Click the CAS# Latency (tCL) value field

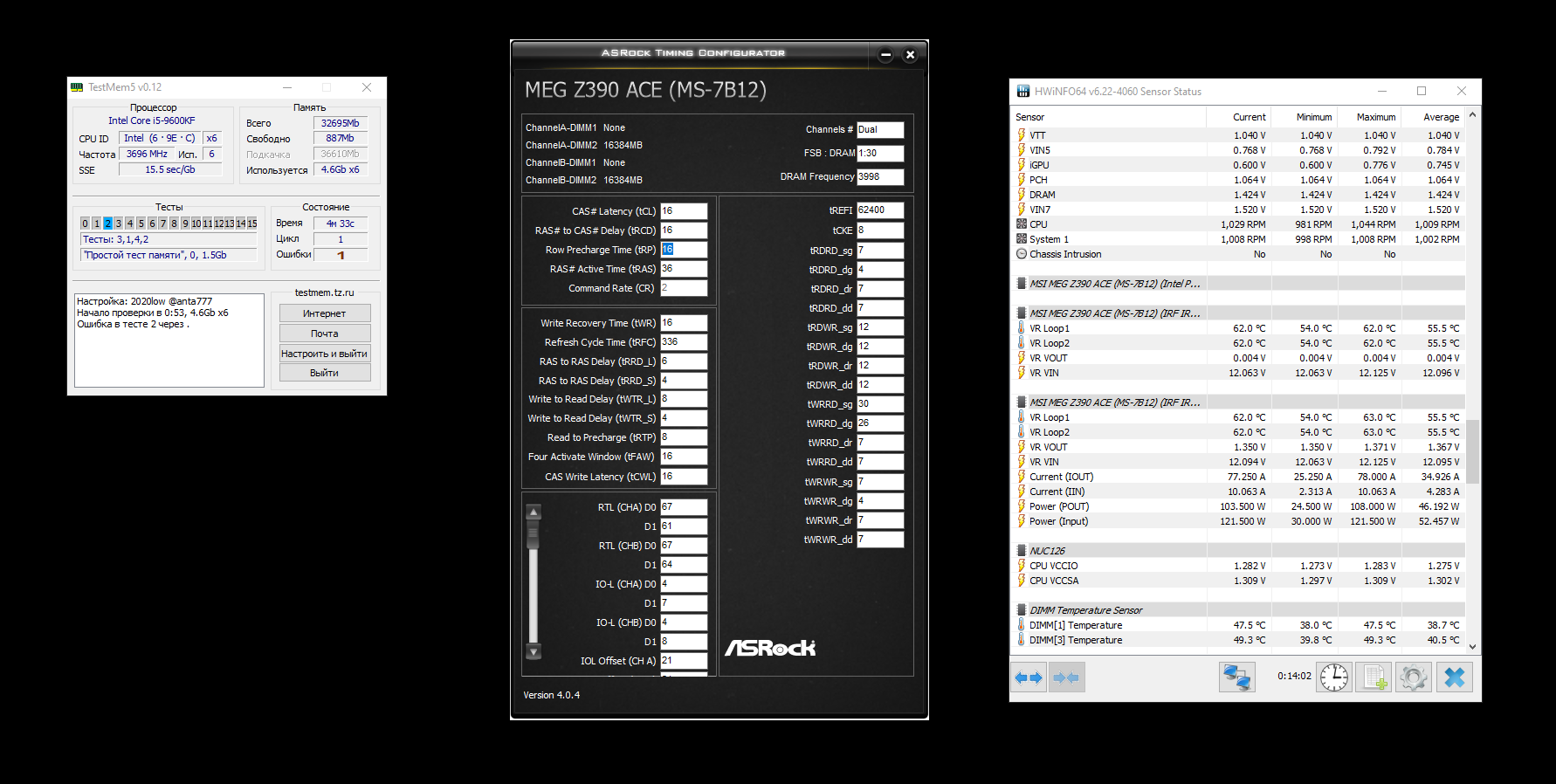684,211
